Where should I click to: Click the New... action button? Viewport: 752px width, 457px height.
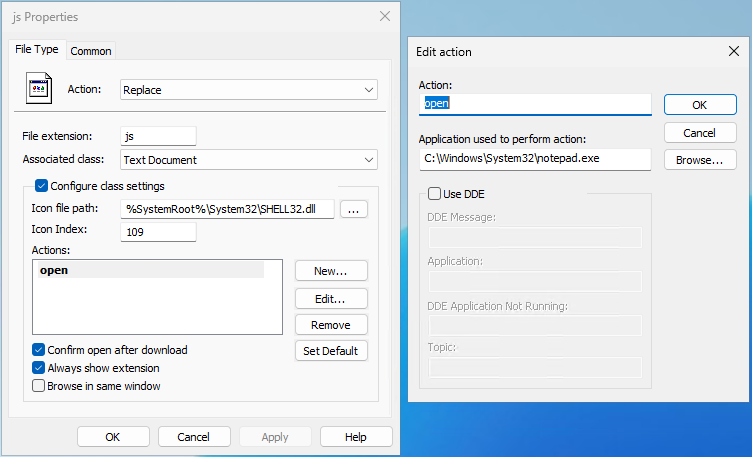331,271
